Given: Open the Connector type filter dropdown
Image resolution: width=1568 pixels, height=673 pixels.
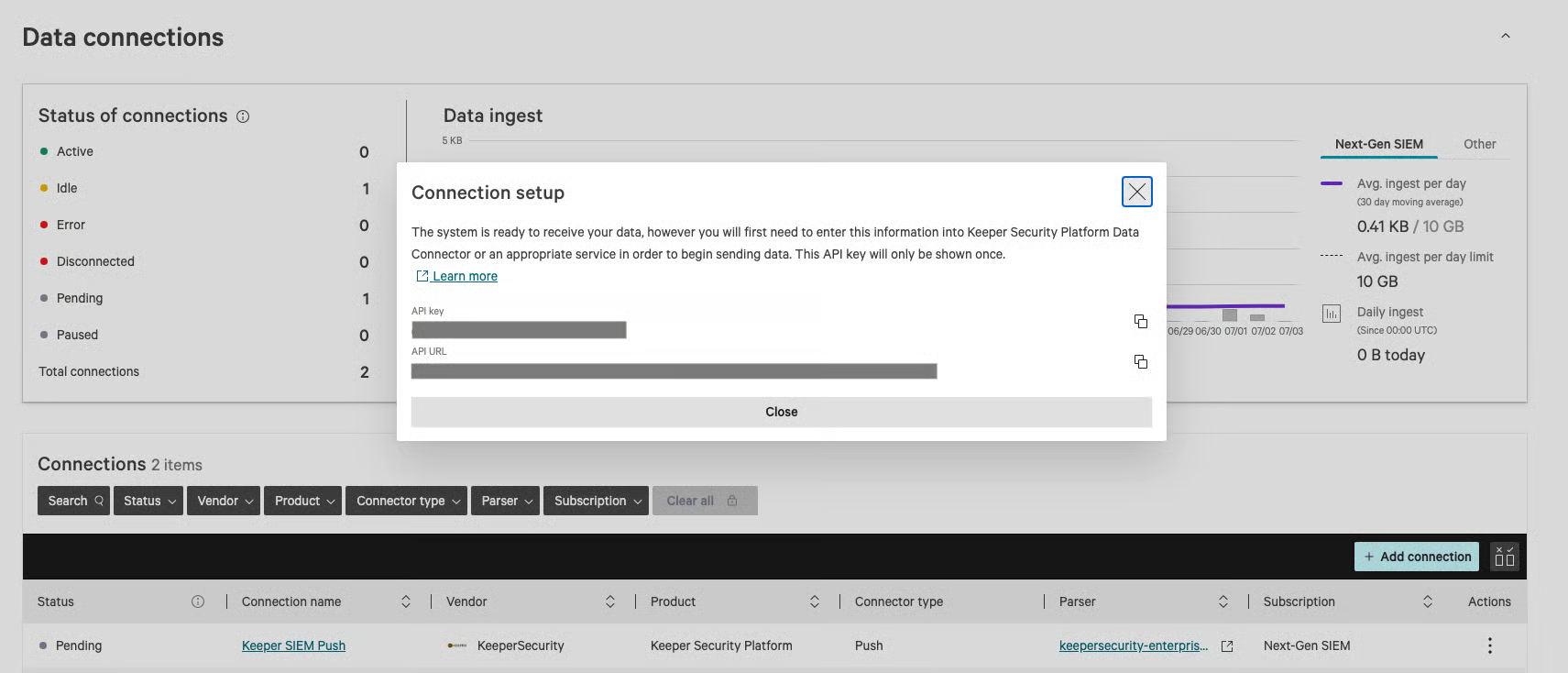Looking at the screenshot, I should coord(406,501).
